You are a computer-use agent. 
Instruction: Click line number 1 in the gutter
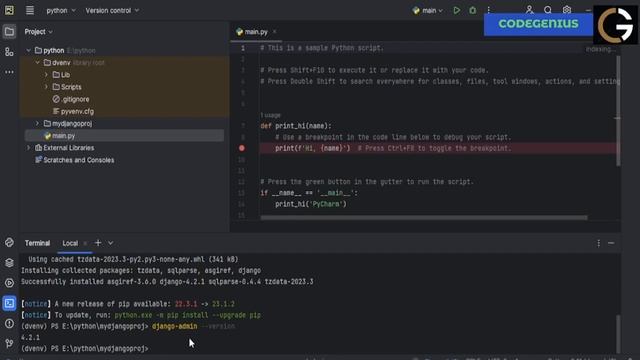click(x=243, y=48)
